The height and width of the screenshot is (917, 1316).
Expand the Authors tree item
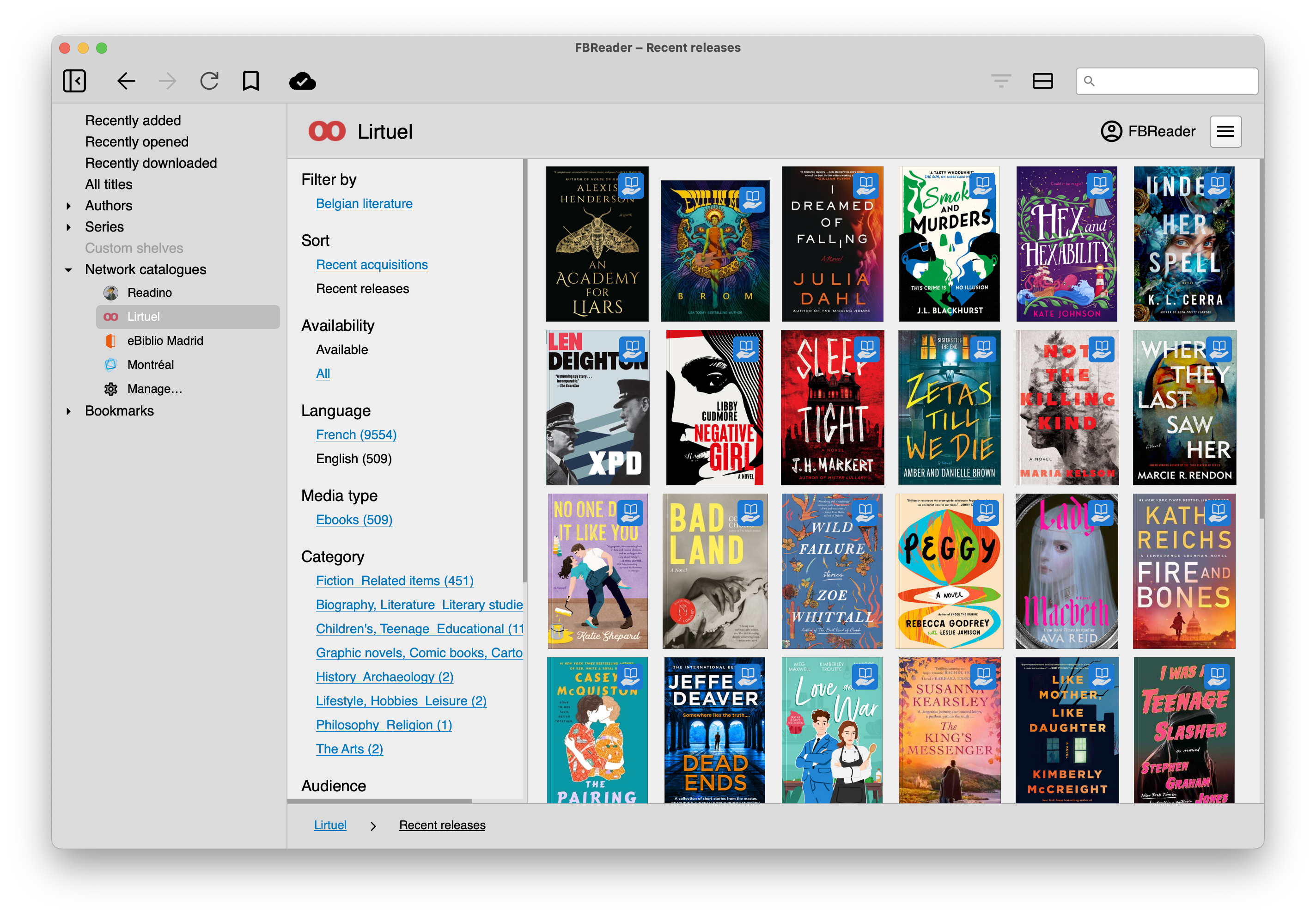point(69,205)
